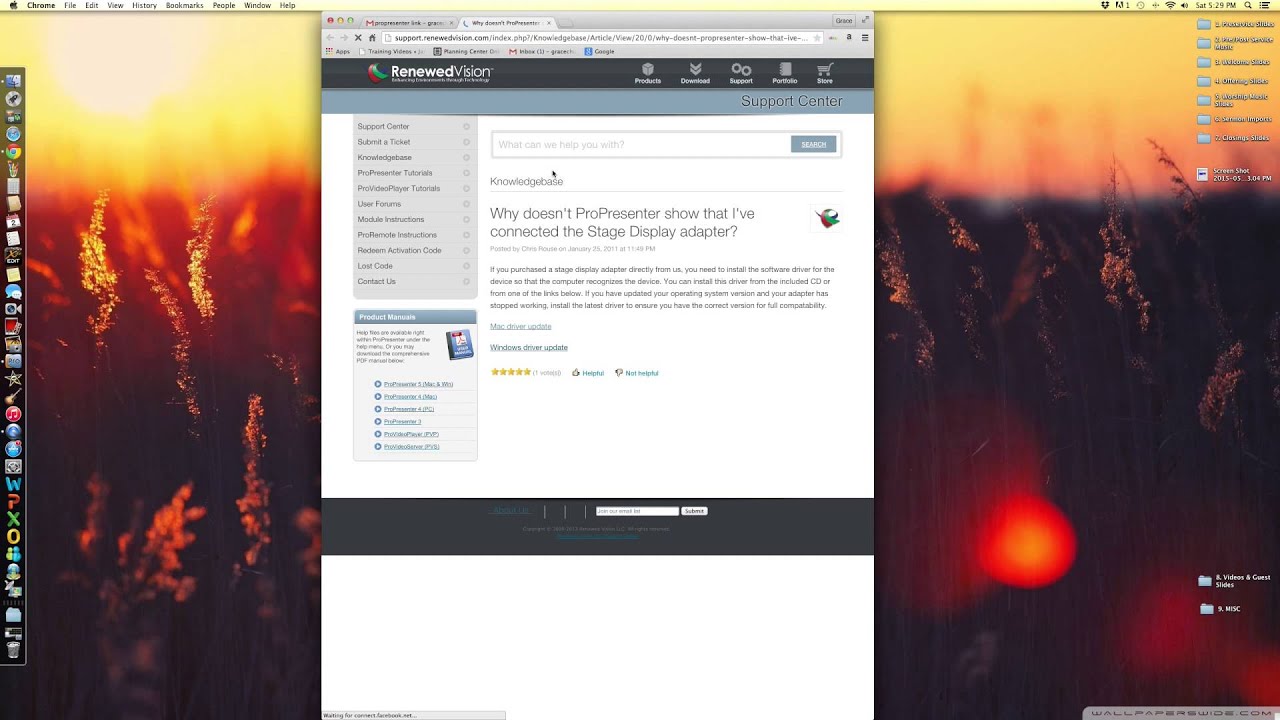This screenshot has width=1280, height=720.
Task: Click the PDF product manual icon
Action: pyautogui.click(x=459, y=344)
